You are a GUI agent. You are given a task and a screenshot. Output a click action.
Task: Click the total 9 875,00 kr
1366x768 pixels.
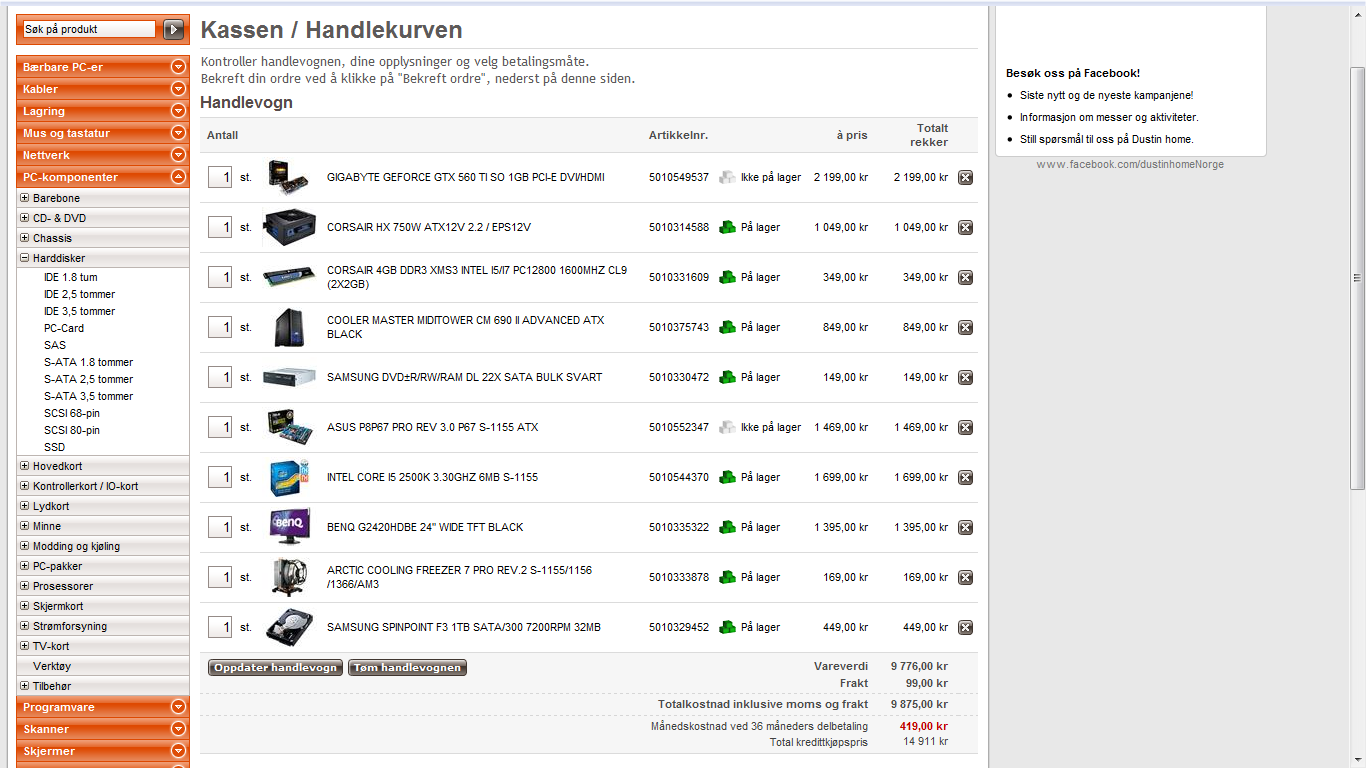click(x=919, y=704)
